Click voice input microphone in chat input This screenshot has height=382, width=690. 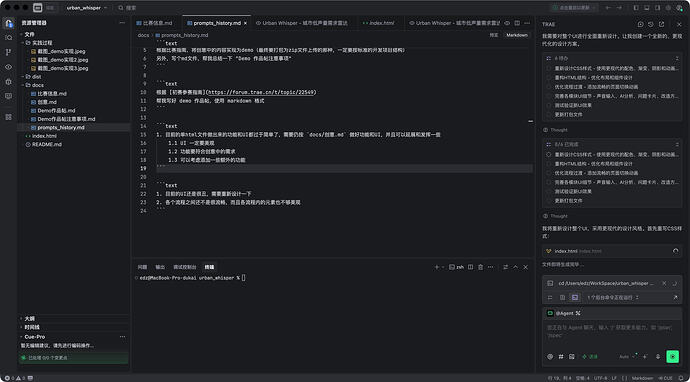(658, 357)
